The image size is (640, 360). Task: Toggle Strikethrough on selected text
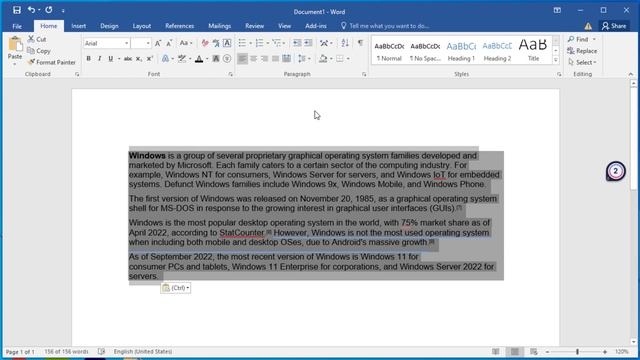[128, 59]
